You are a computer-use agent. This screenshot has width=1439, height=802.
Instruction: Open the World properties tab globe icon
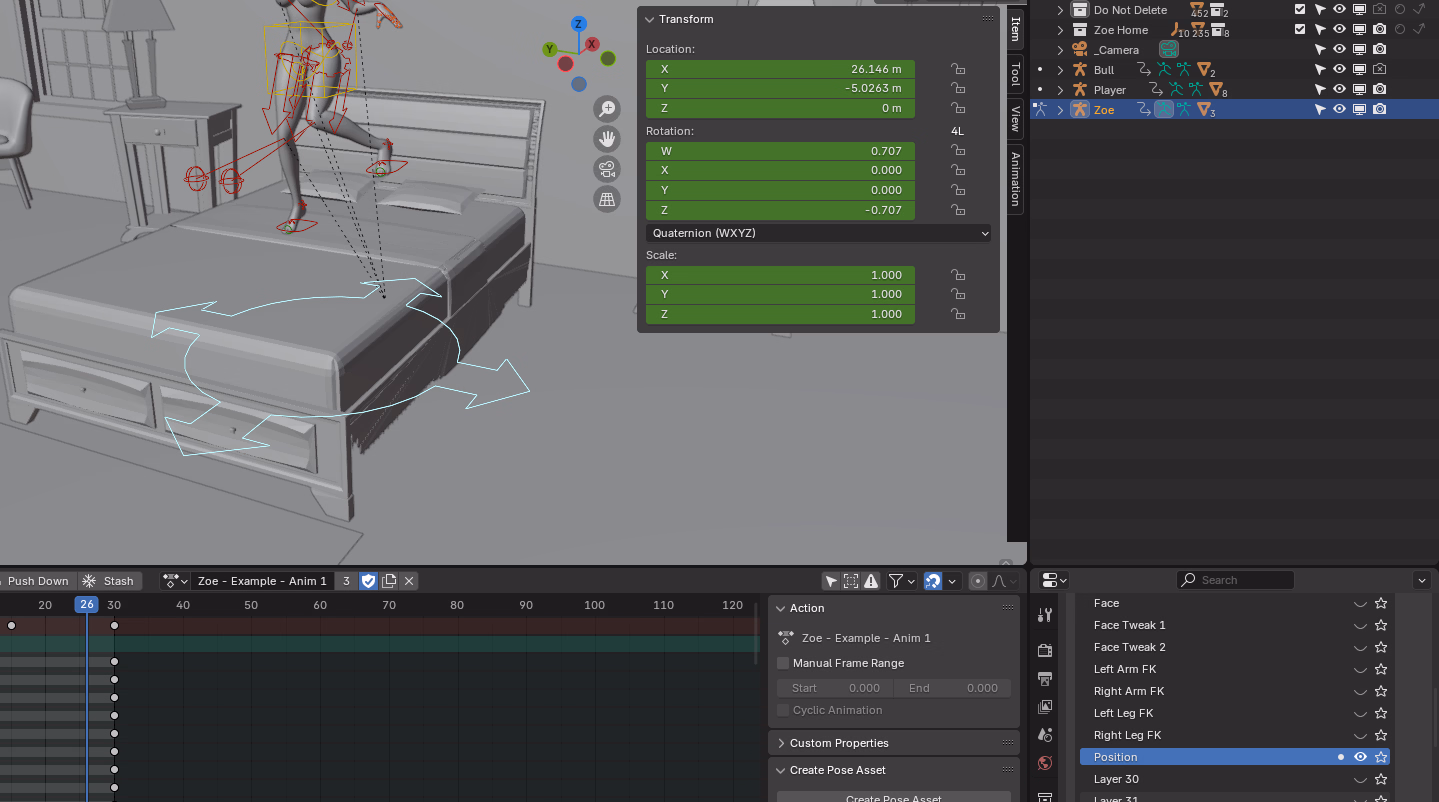click(x=1045, y=763)
